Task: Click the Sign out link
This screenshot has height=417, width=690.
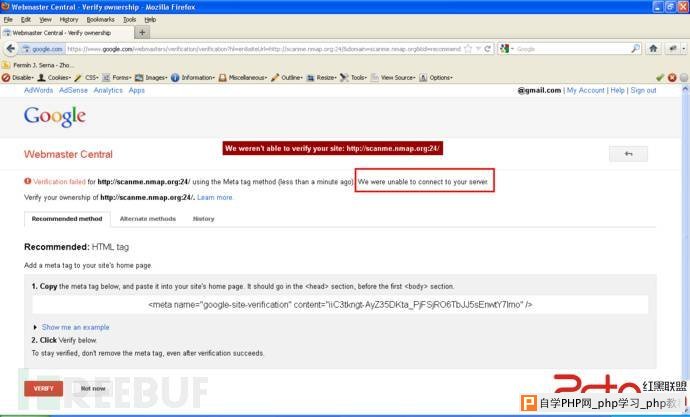Action: (x=643, y=90)
